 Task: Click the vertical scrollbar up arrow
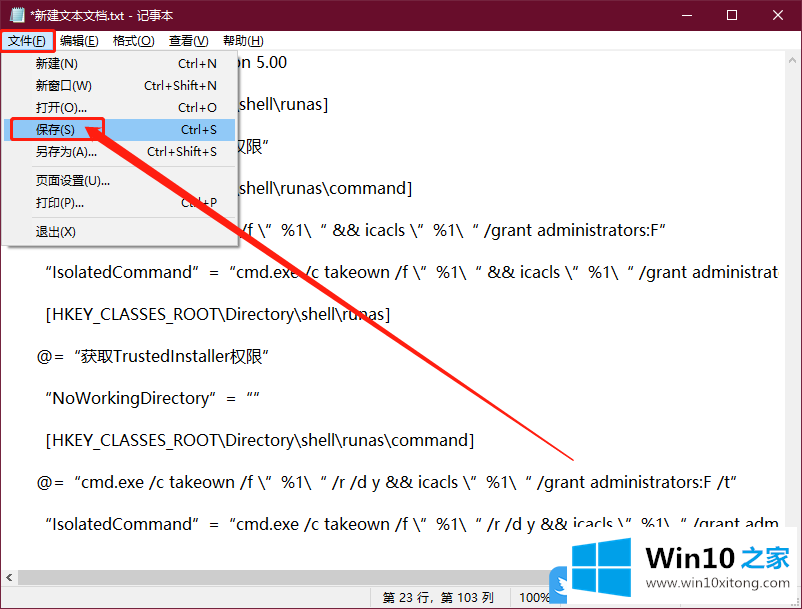pyautogui.click(x=793, y=60)
